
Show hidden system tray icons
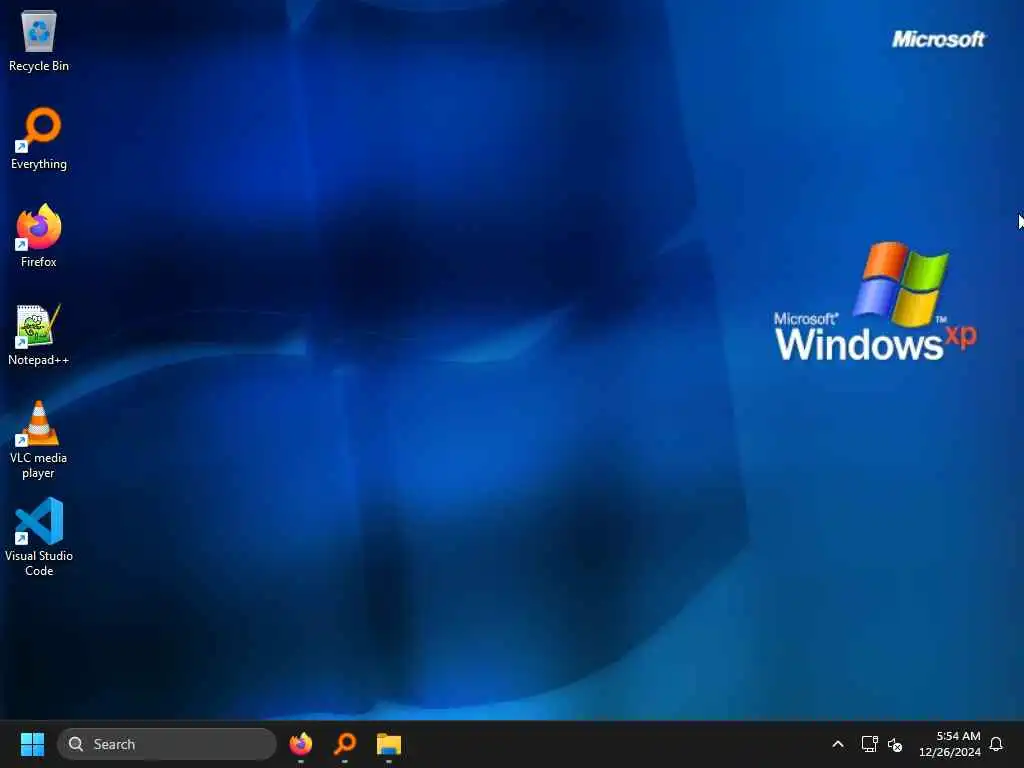(838, 744)
